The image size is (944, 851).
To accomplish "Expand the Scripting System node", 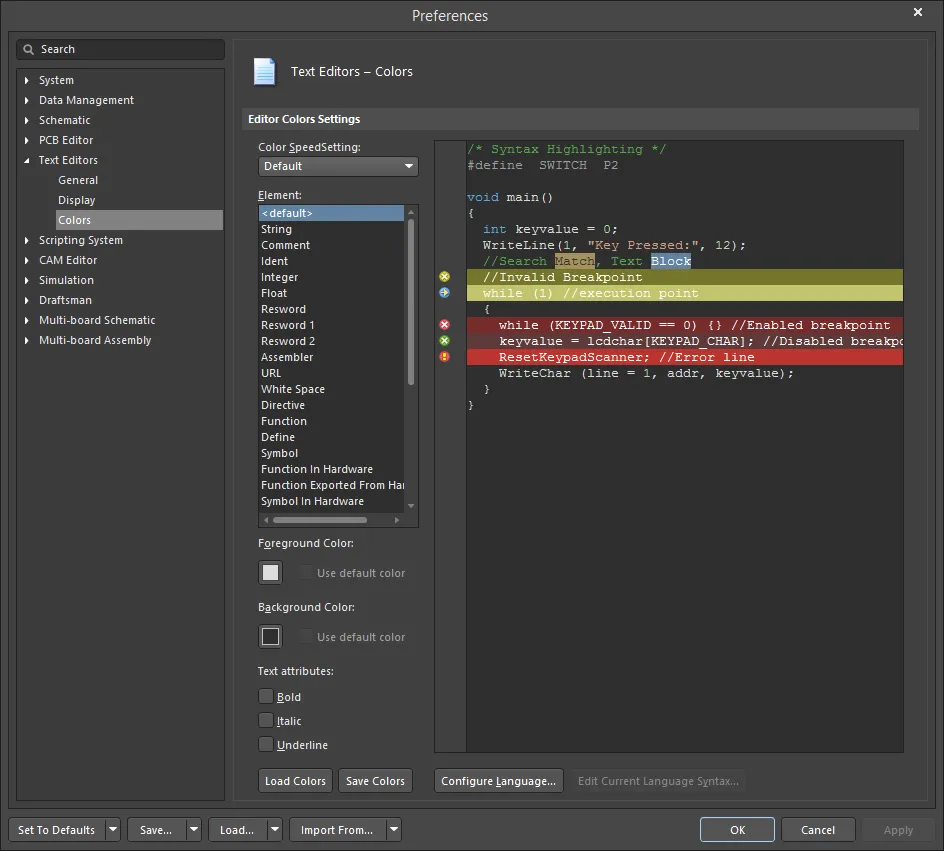I will click(x=26, y=240).
